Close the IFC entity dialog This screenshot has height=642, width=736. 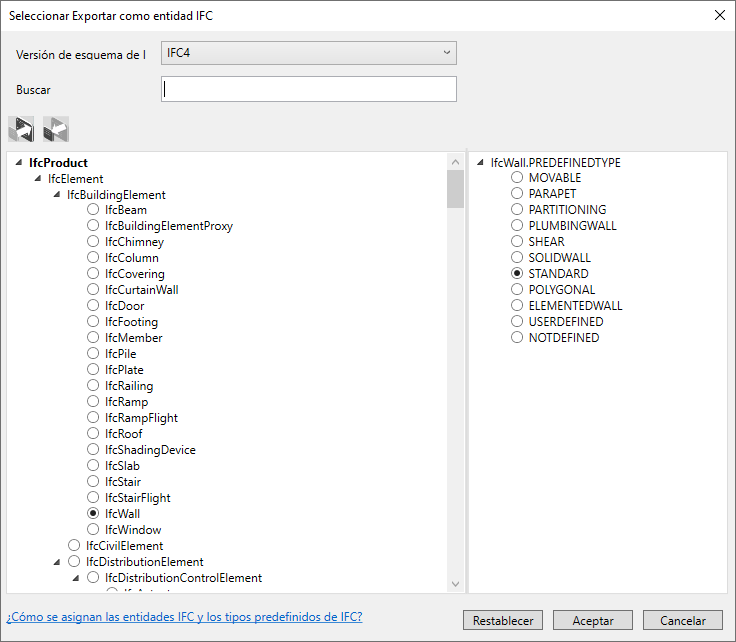pos(720,15)
